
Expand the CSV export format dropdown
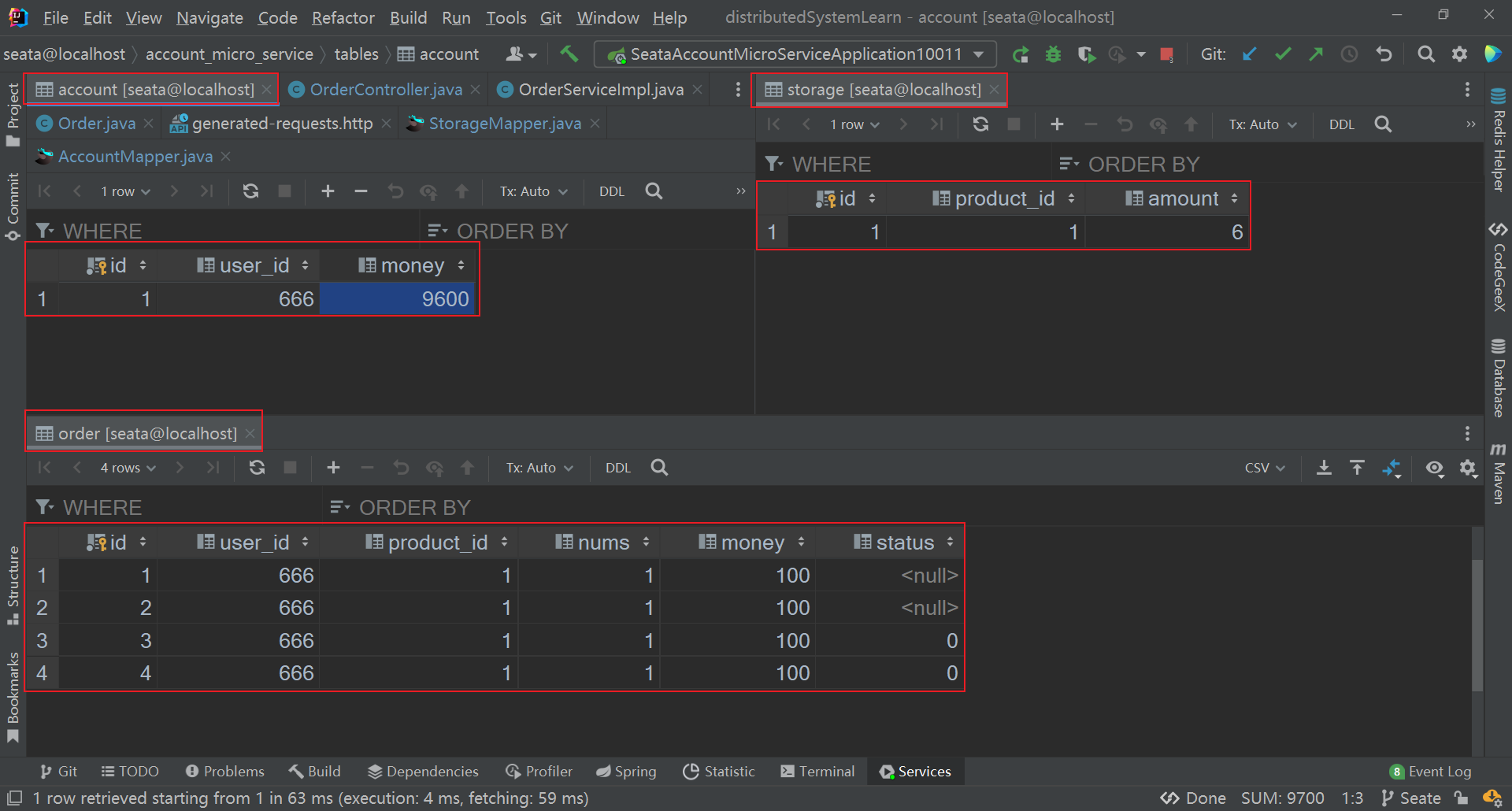(1264, 468)
